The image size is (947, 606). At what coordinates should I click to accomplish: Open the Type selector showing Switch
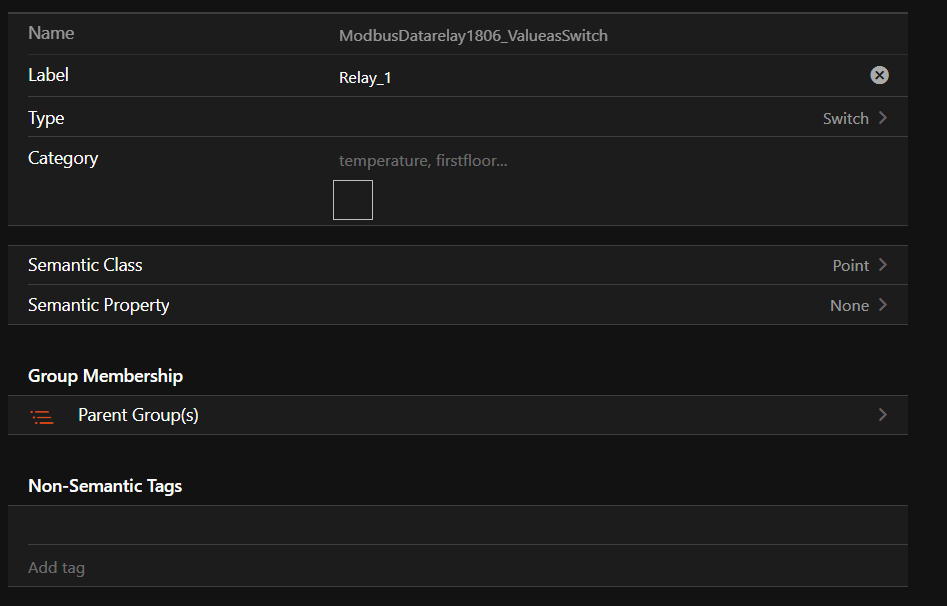845,118
